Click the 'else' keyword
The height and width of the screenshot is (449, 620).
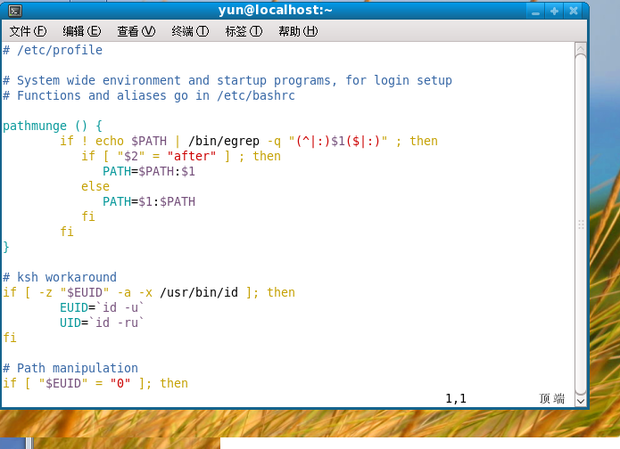[x=95, y=187]
